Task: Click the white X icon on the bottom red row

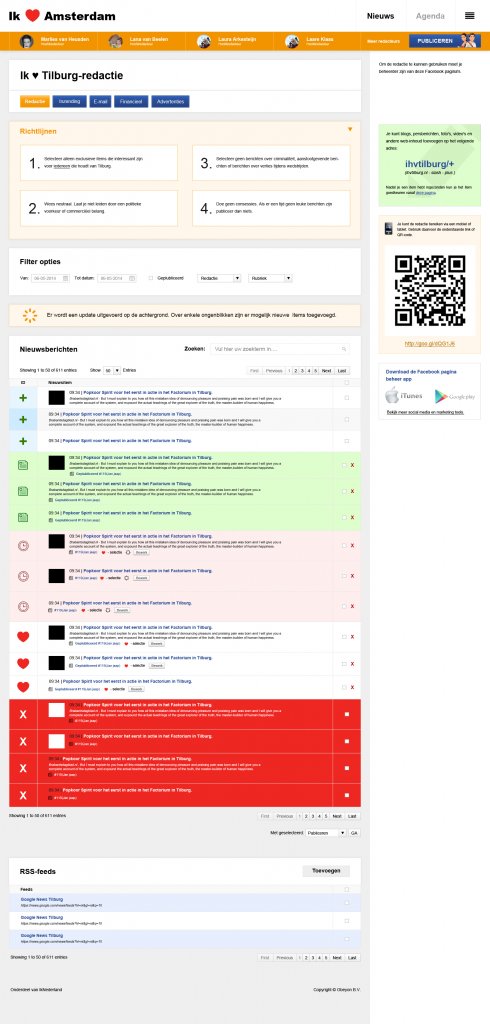Action: [x=24, y=795]
